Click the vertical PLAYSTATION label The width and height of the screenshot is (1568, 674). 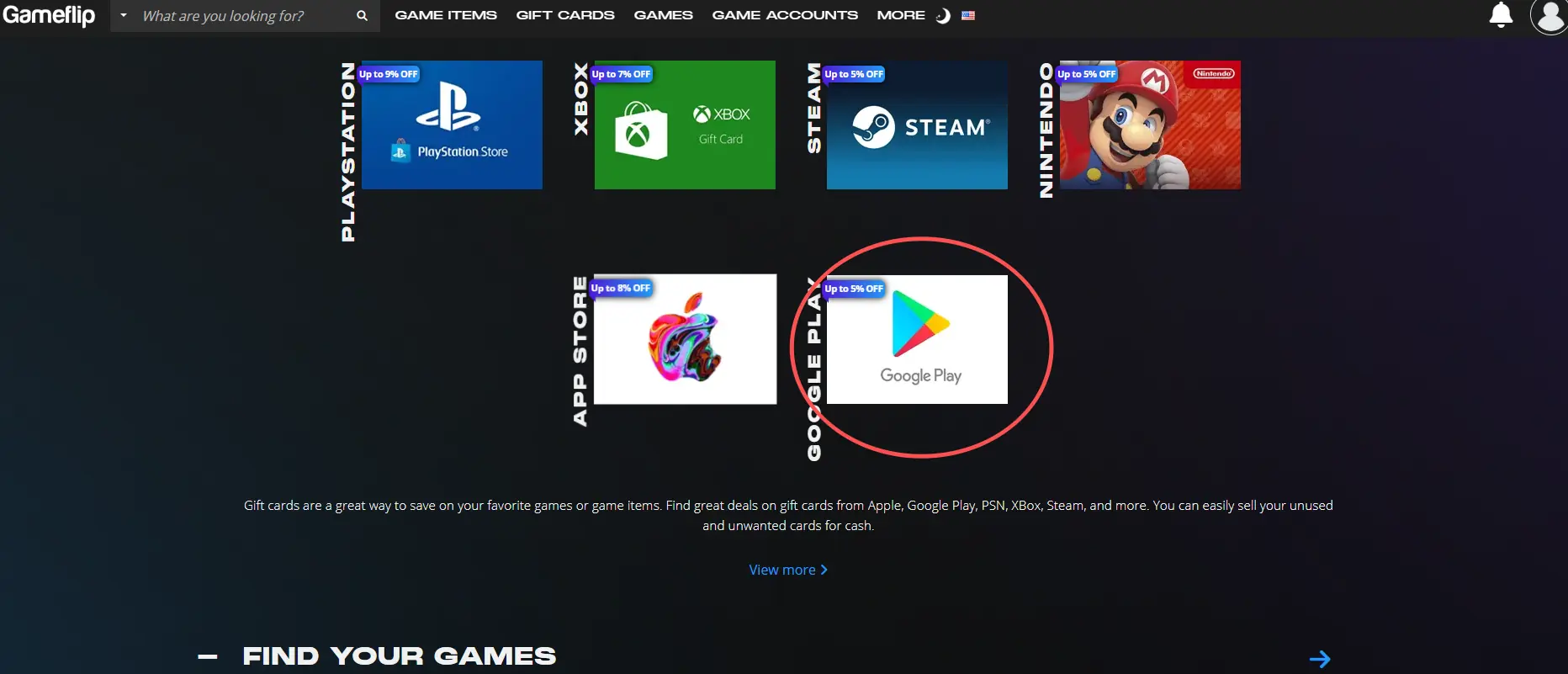click(x=348, y=151)
